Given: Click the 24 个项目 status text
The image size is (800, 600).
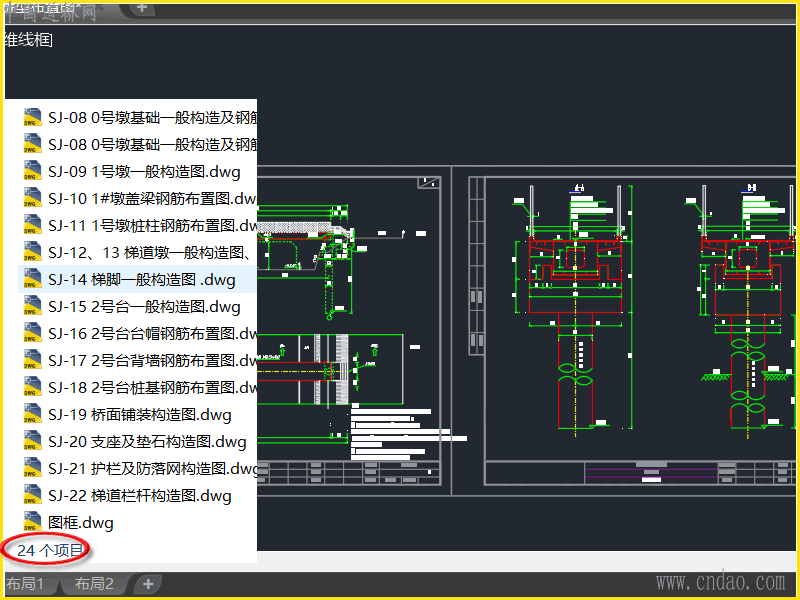Looking at the screenshot, I should pyautogui.click(x=50, y=551).
